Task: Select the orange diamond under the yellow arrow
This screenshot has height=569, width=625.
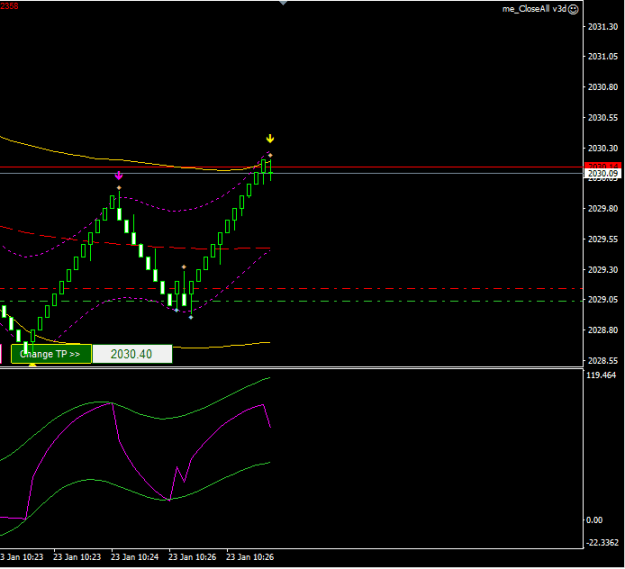Action: click(x=270, y=155)
